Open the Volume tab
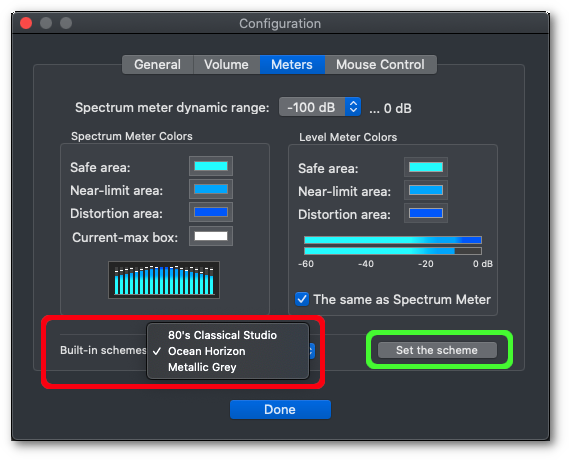569x460 pixels. click(226, 65)
